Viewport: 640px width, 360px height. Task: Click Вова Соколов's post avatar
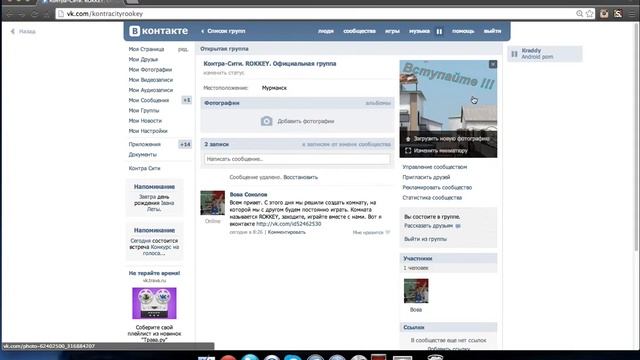(212, 203)
